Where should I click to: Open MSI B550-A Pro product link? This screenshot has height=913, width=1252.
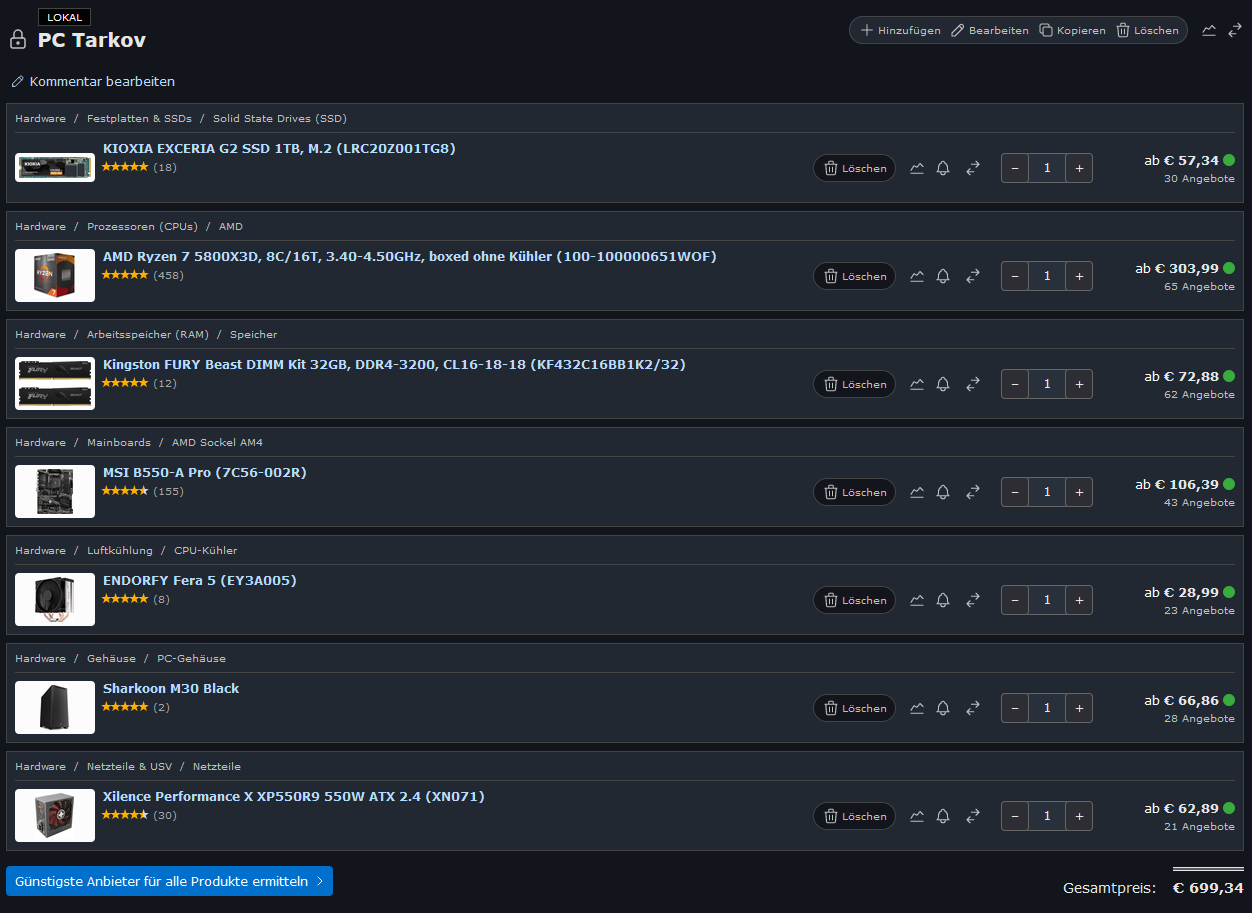[205, 472]
